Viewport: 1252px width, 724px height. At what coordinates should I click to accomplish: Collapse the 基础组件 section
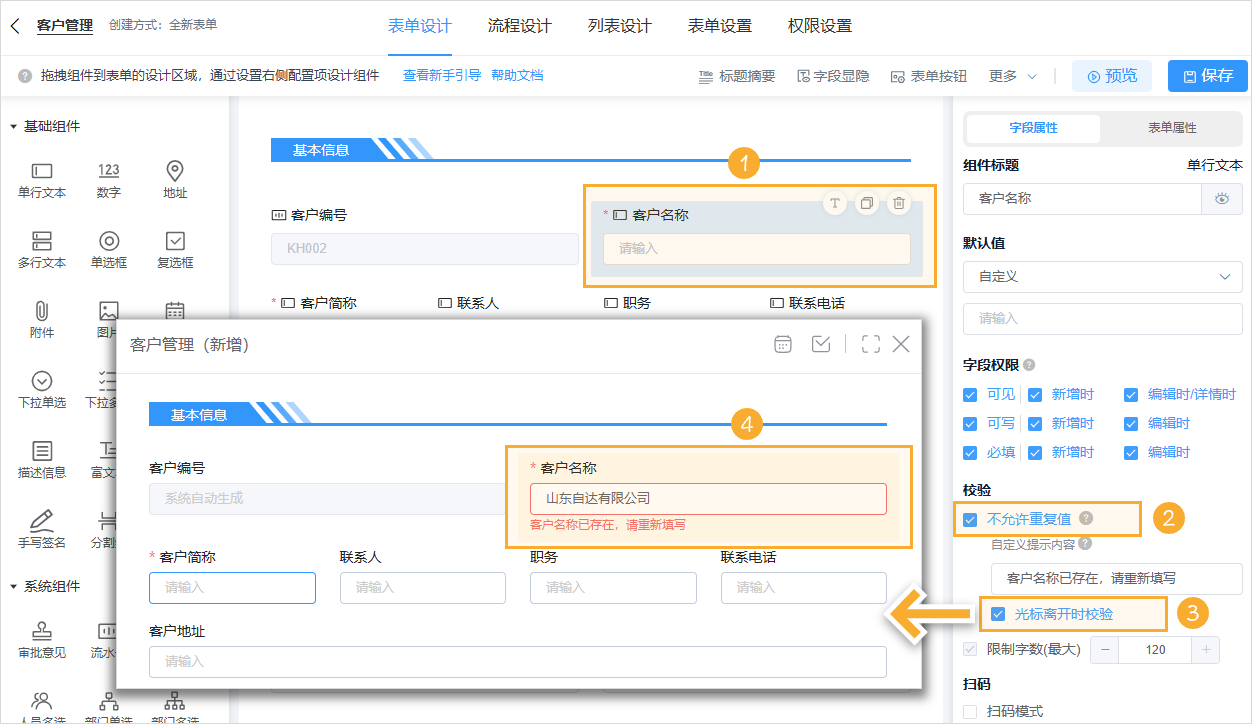14,127
